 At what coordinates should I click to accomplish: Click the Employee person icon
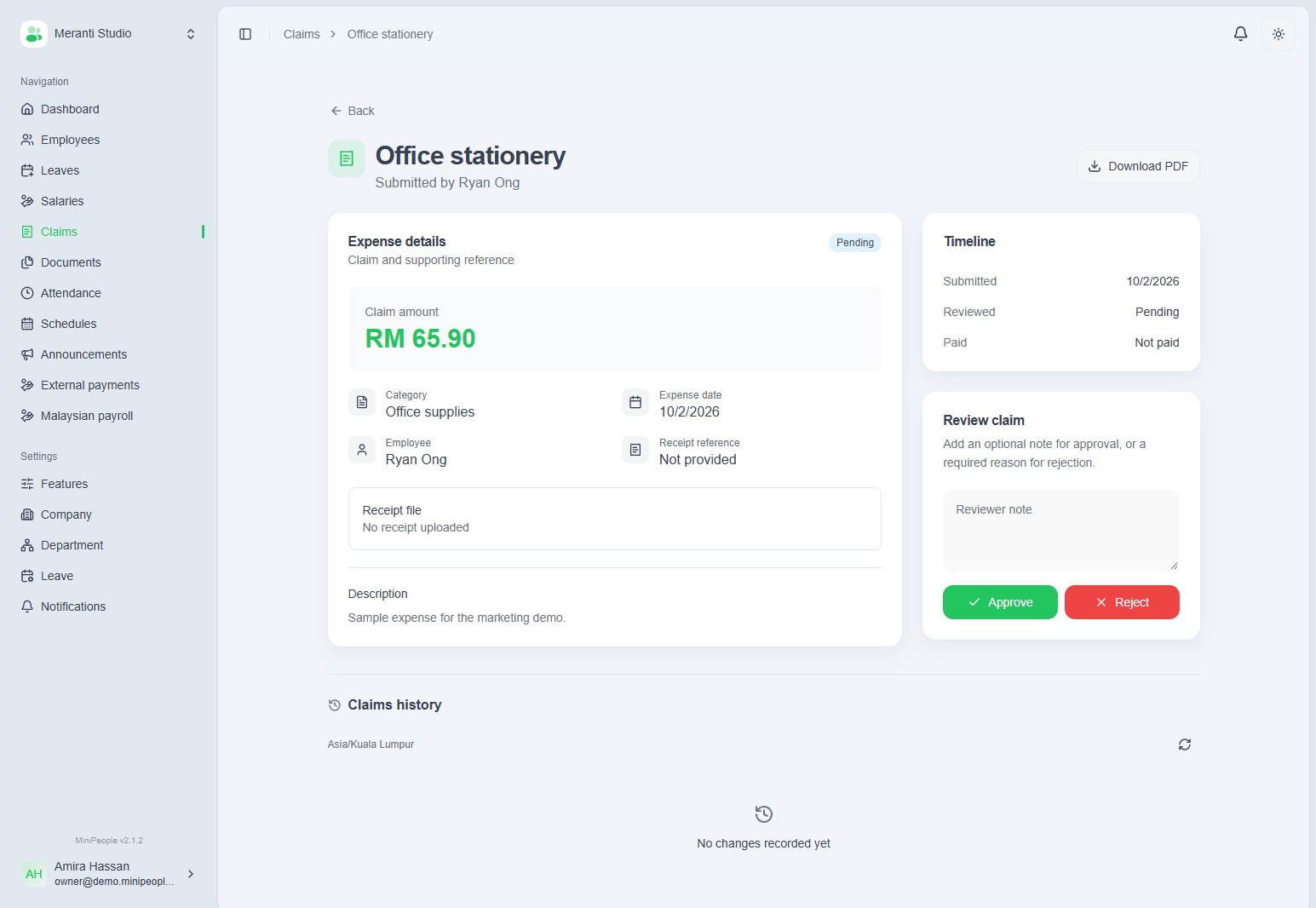(362, 450)
